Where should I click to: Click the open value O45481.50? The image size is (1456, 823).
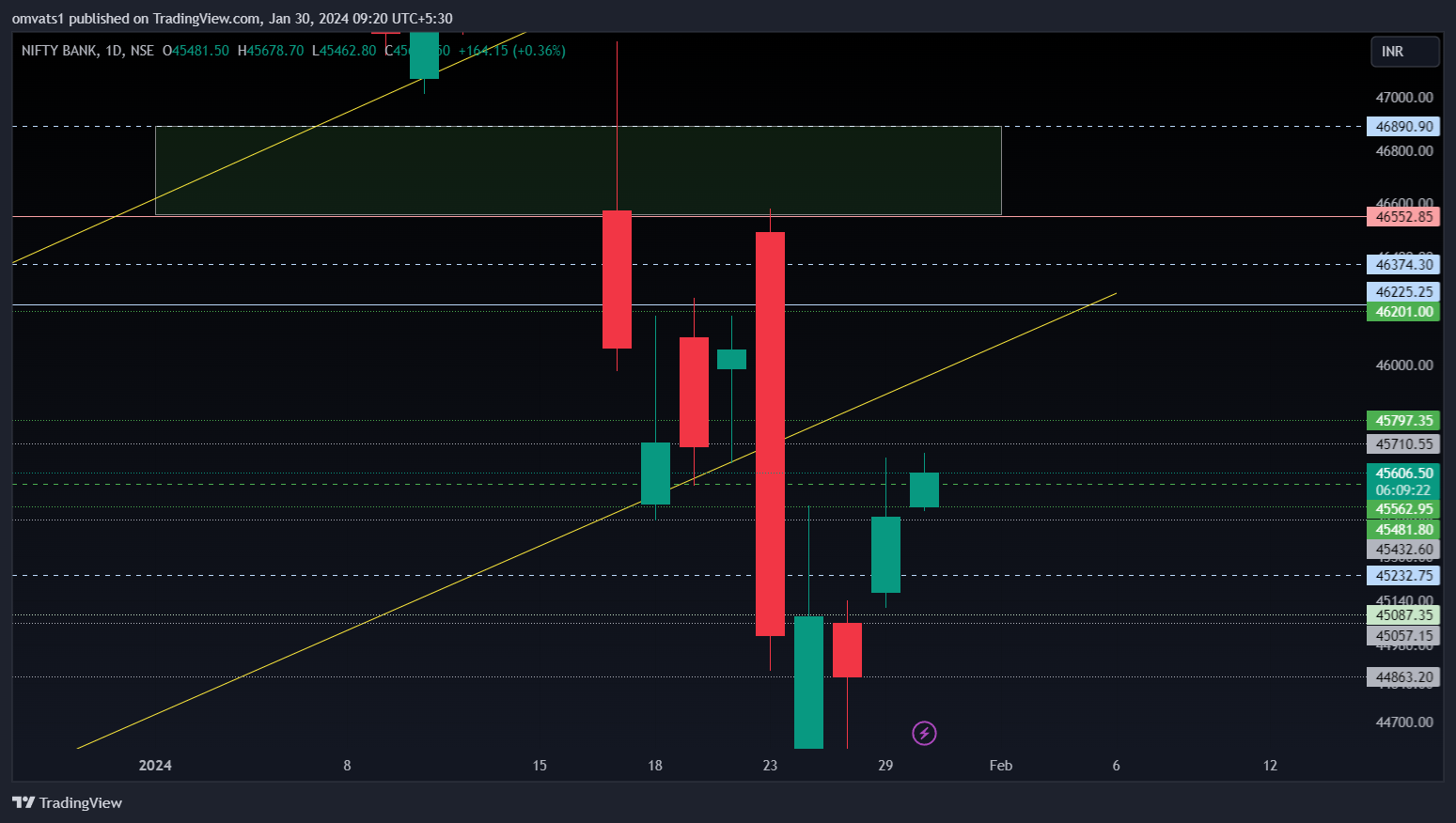click(x=196, y=51)
